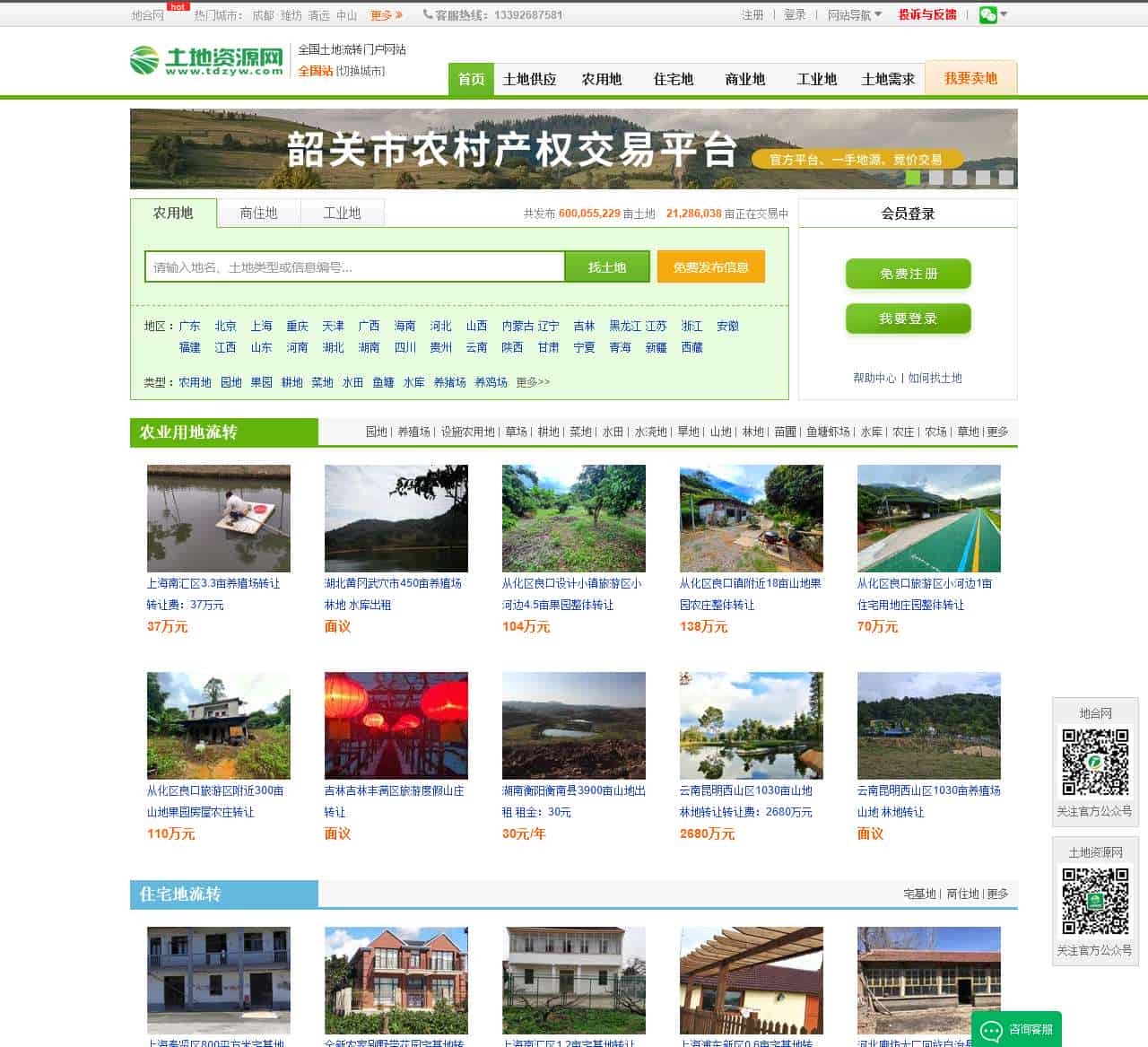Filter by region 内蒙古

[517, 326]
